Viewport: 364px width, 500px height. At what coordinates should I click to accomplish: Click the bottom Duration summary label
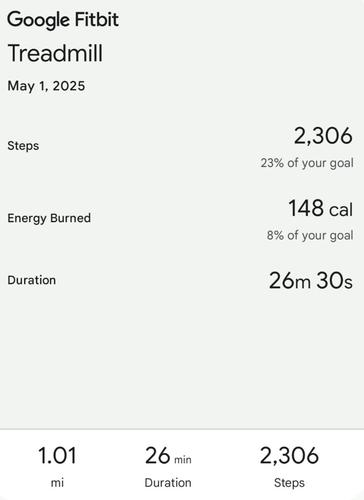[168, 483]
